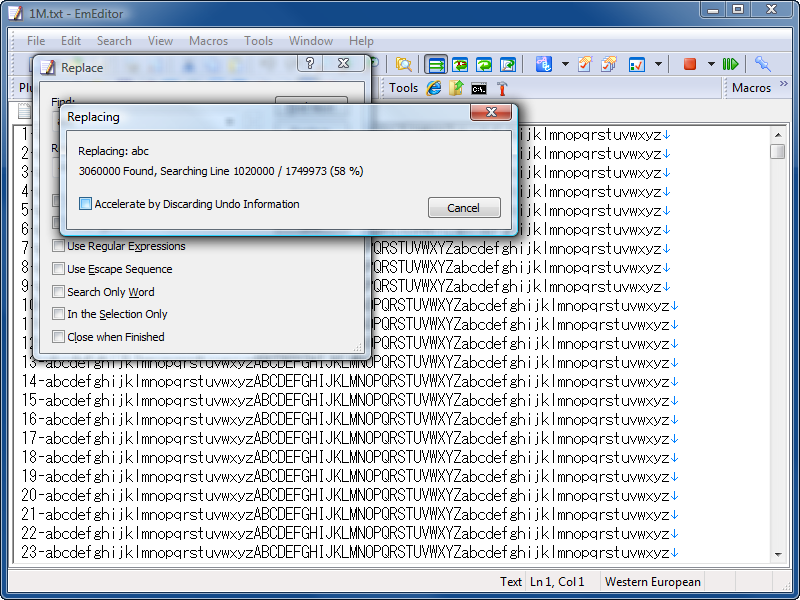This screenshot has width=800, height=600.
Task: Click in text line 20 of editor
Action: [350, 495]
